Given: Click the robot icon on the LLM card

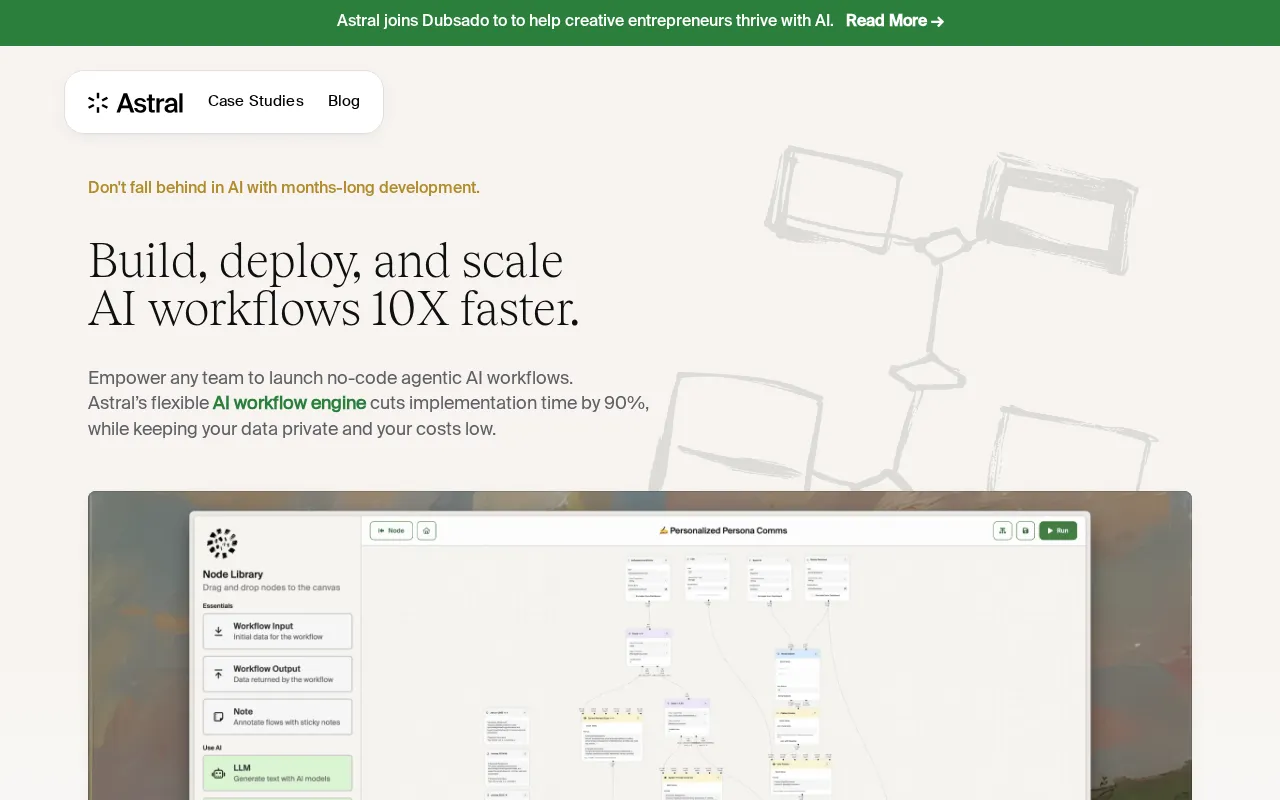Looking at the screenshot, I should point(218,773).
